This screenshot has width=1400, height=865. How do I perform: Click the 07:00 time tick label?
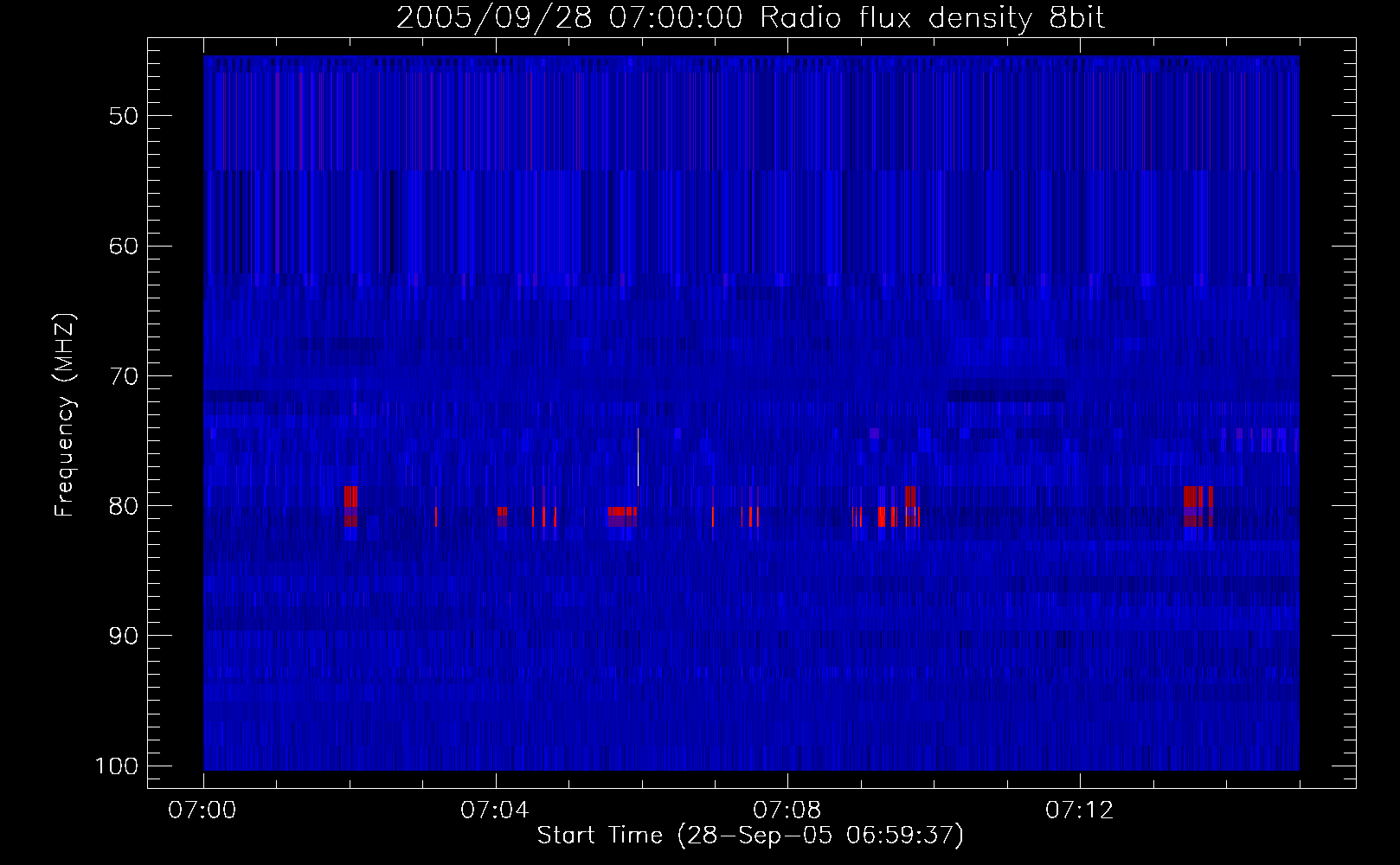pos(202,811)
